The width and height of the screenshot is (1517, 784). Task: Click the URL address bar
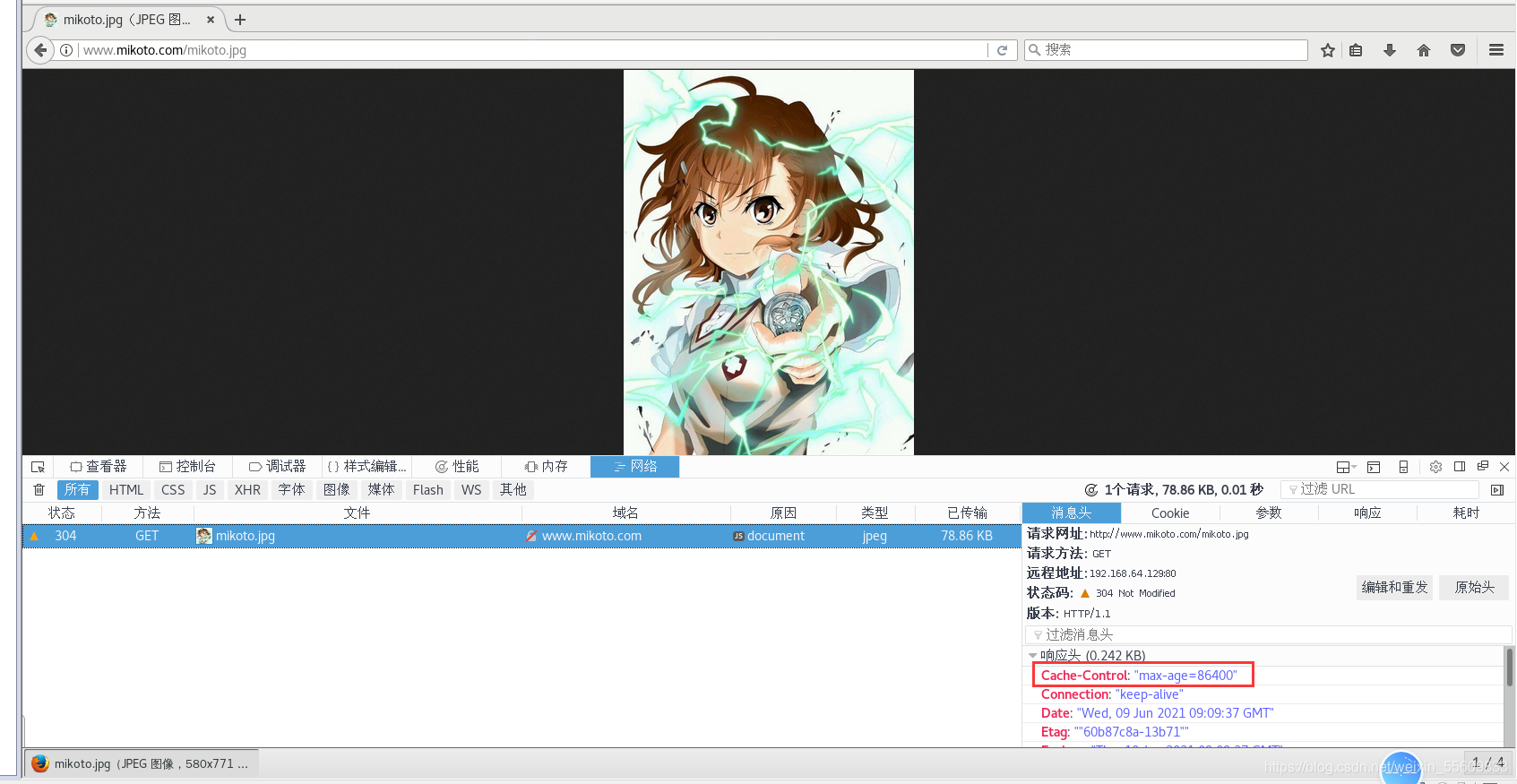click(534, 50)
